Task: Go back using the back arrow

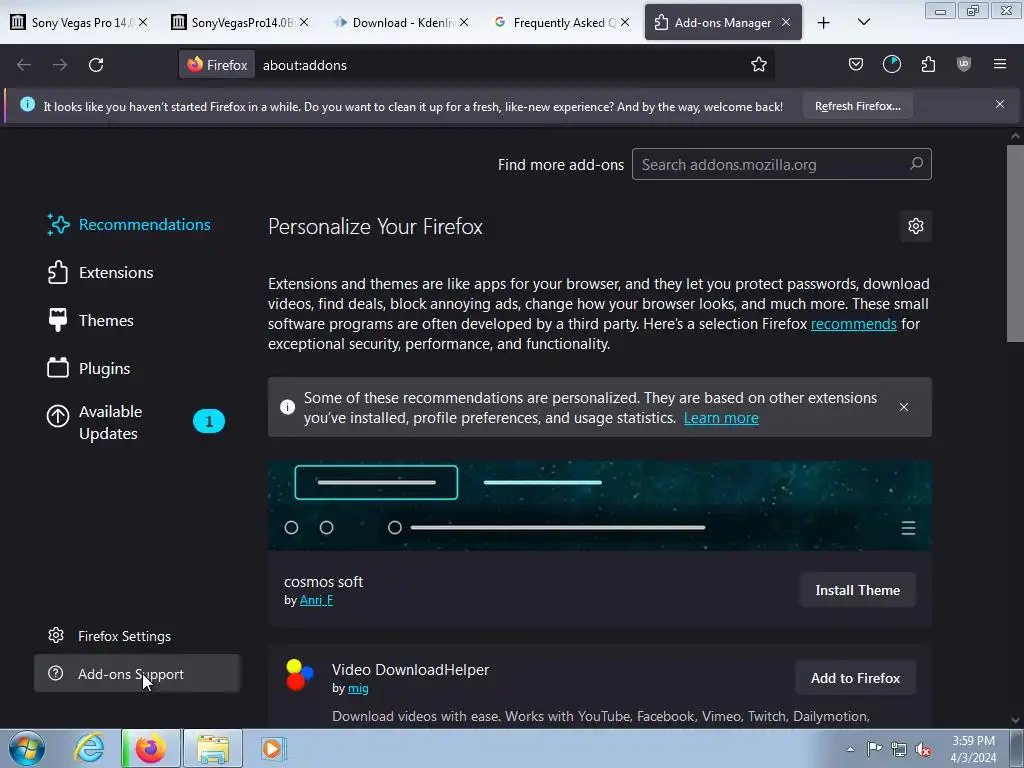Action: pos(24,65)
